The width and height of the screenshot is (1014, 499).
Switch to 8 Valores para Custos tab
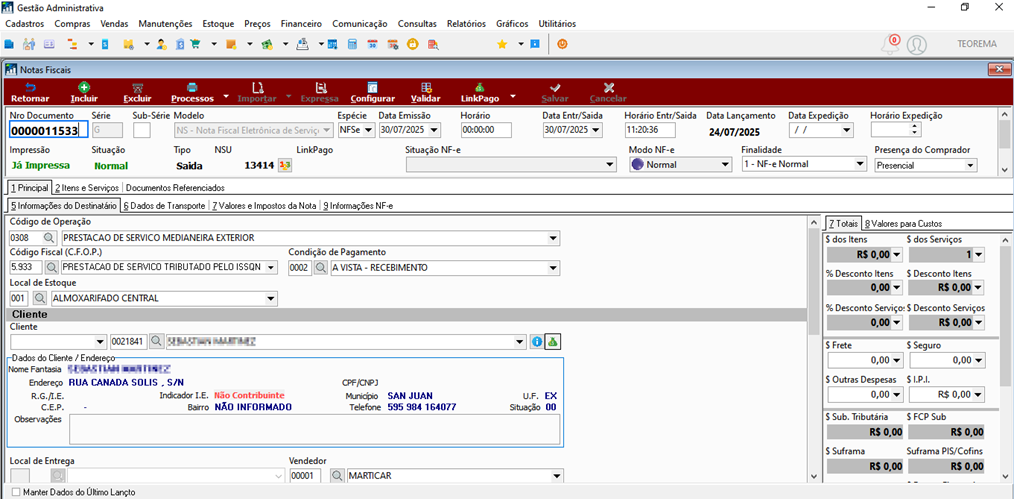coord(902,223)
